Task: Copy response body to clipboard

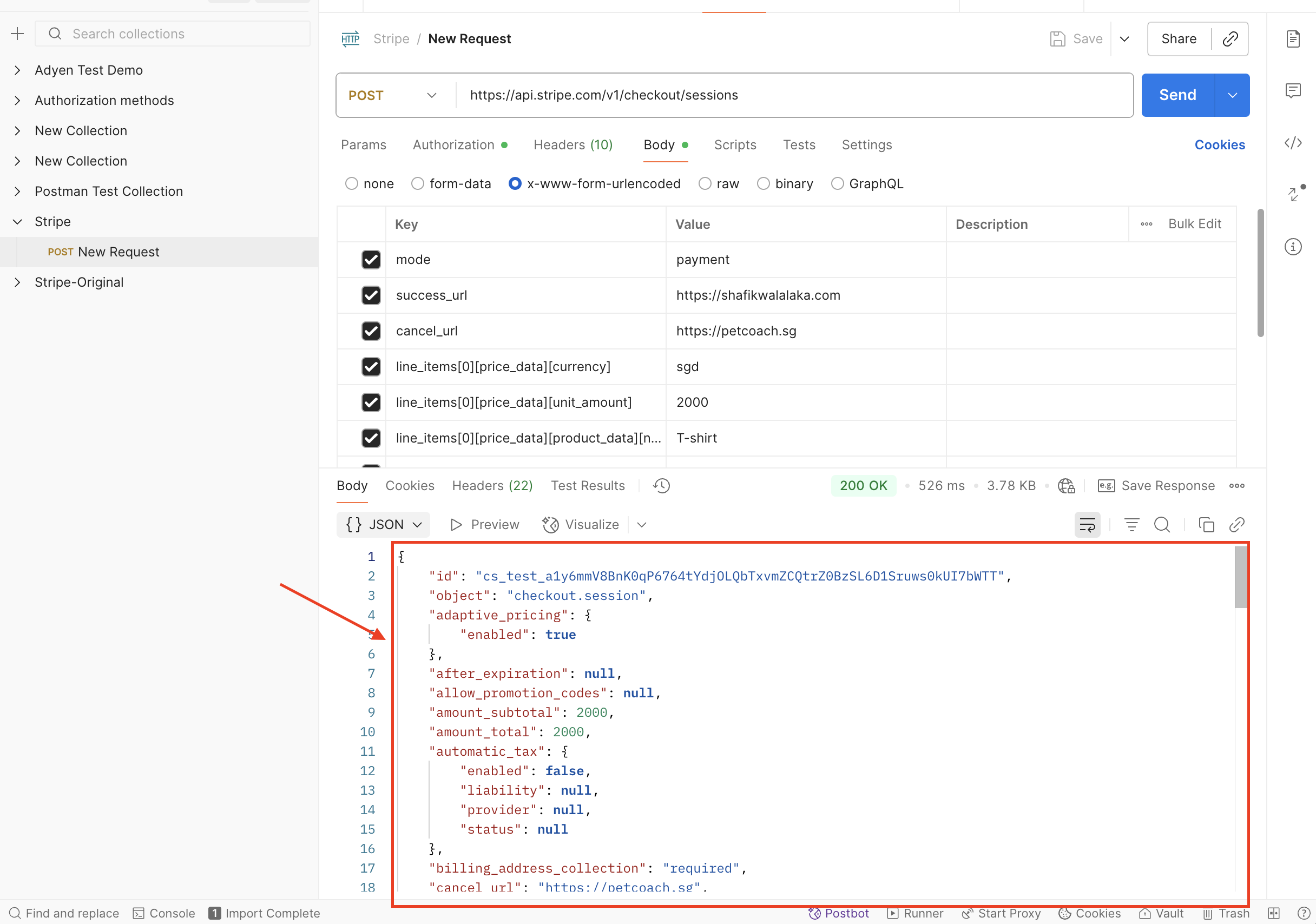Action: click(1206, 524)
